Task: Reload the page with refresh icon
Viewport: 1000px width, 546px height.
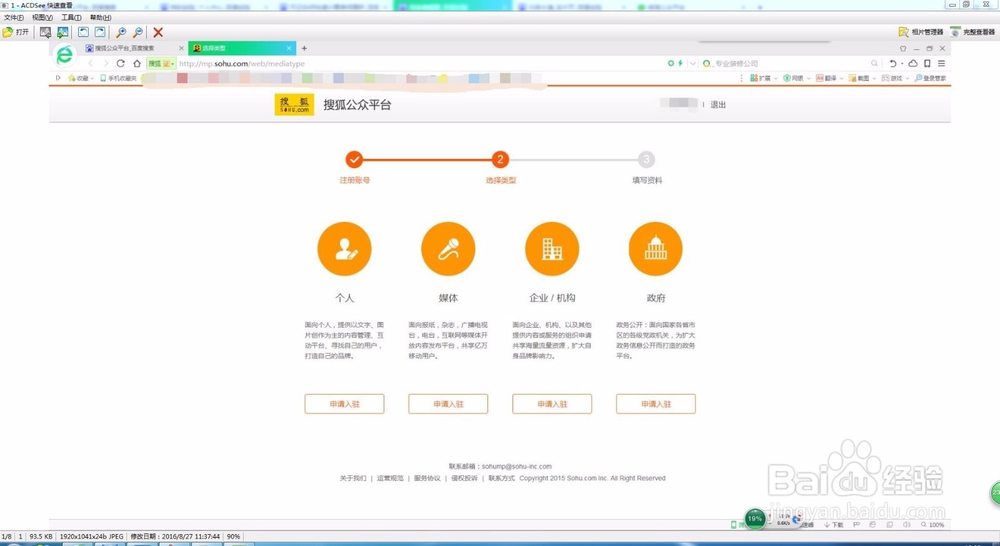Action: [x=121, y=63]
